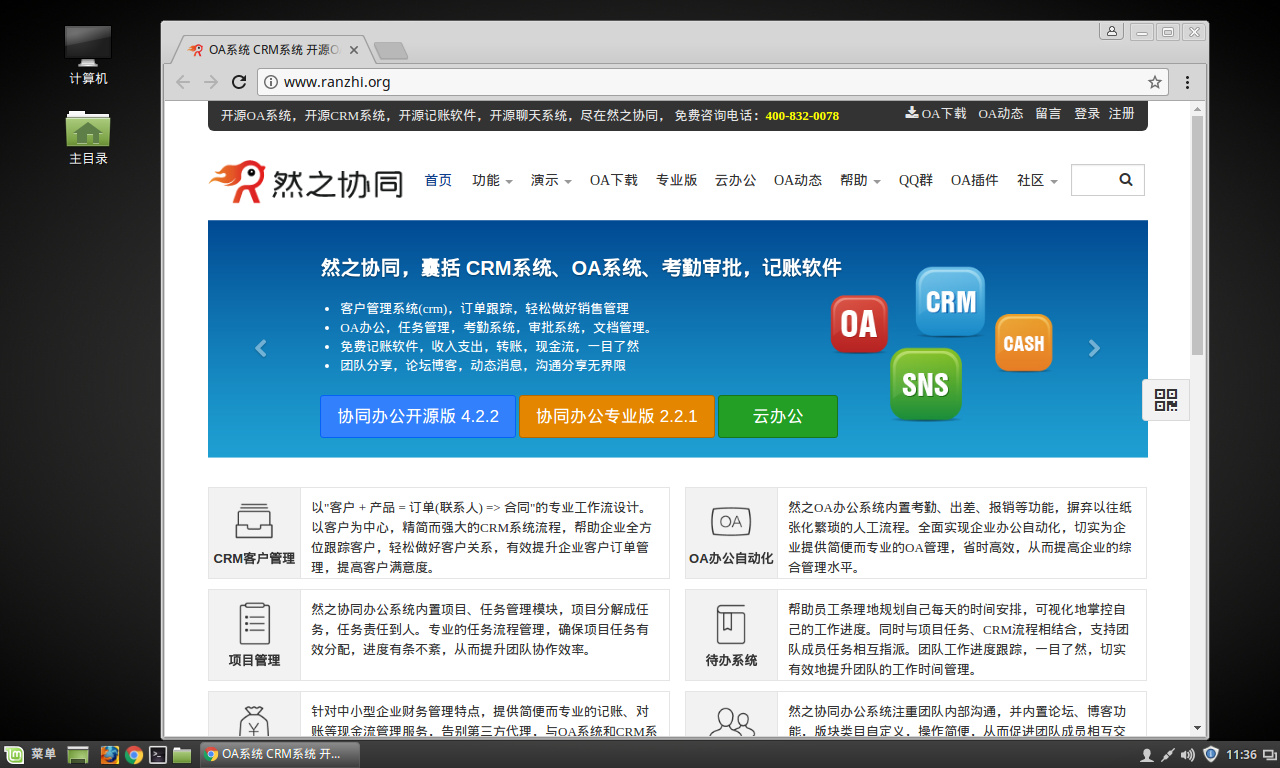1280x768 pixels.
Task: Open the OA插件 nav item
Action: [974, 181]
